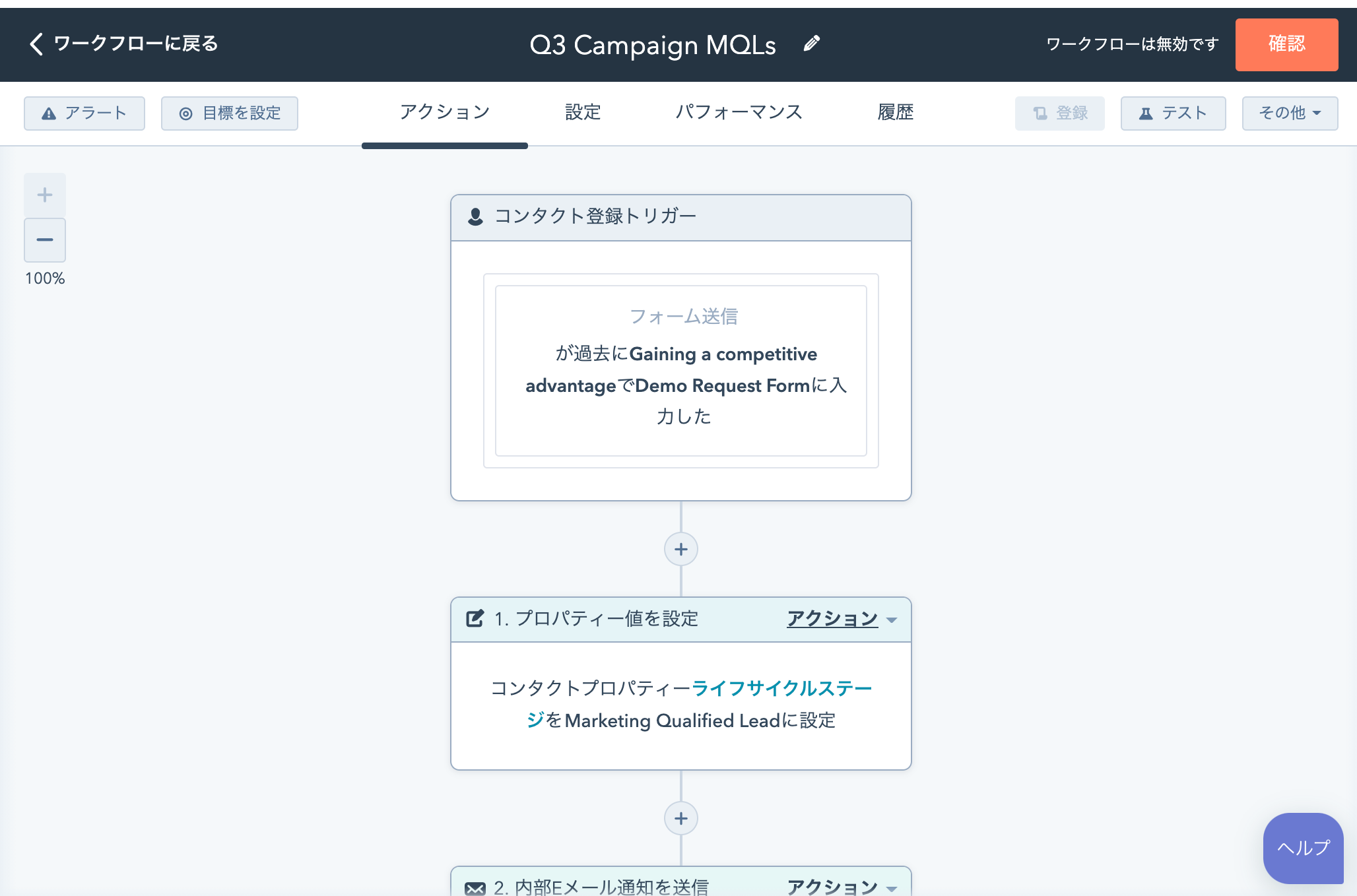Click the Q3 Campaign MQLs title
Image resolution: width=1357 pixels, height=896 pixels.
653,45
